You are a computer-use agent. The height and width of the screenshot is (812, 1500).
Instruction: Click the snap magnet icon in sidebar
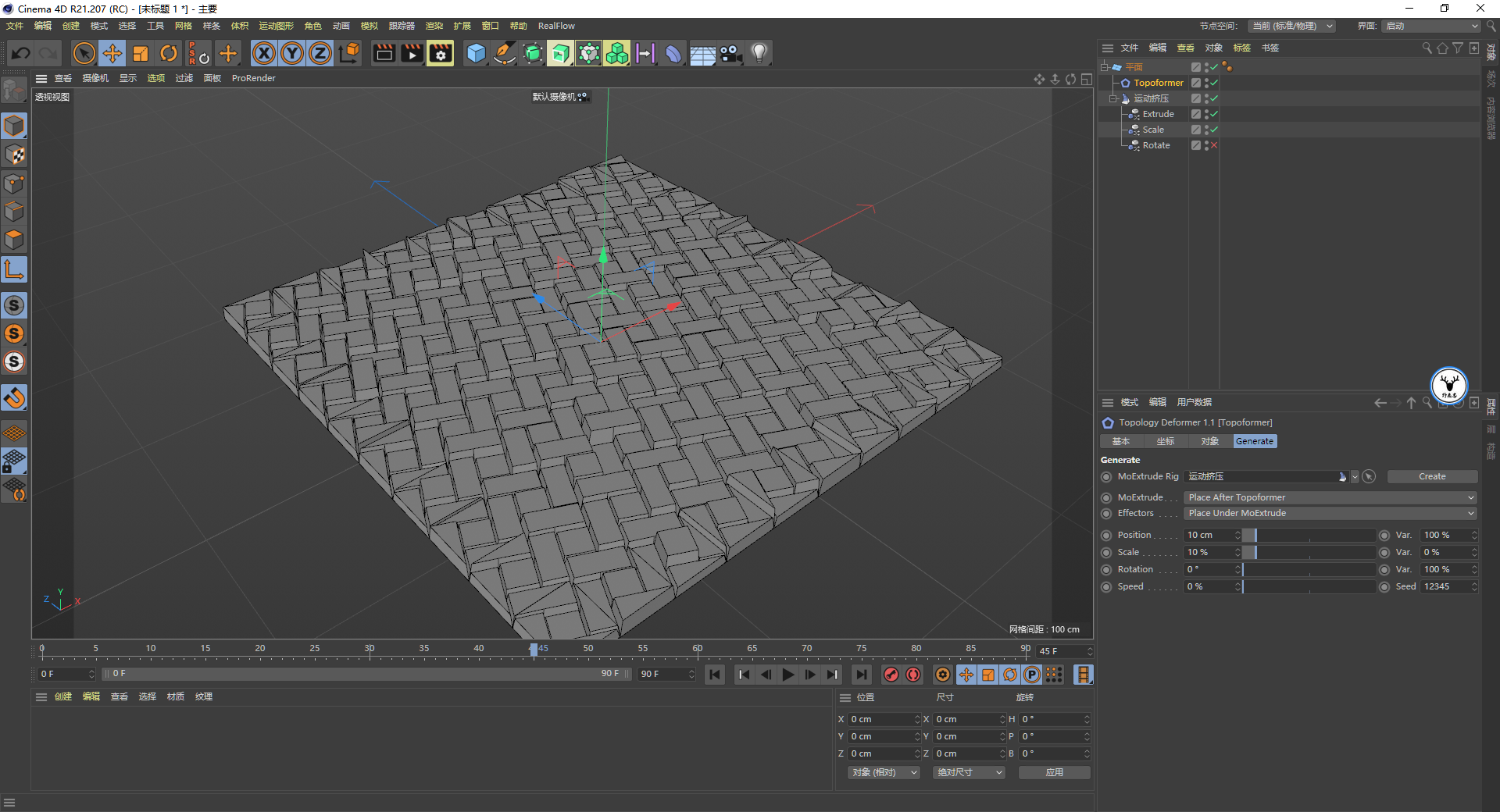tap(14, 398)
